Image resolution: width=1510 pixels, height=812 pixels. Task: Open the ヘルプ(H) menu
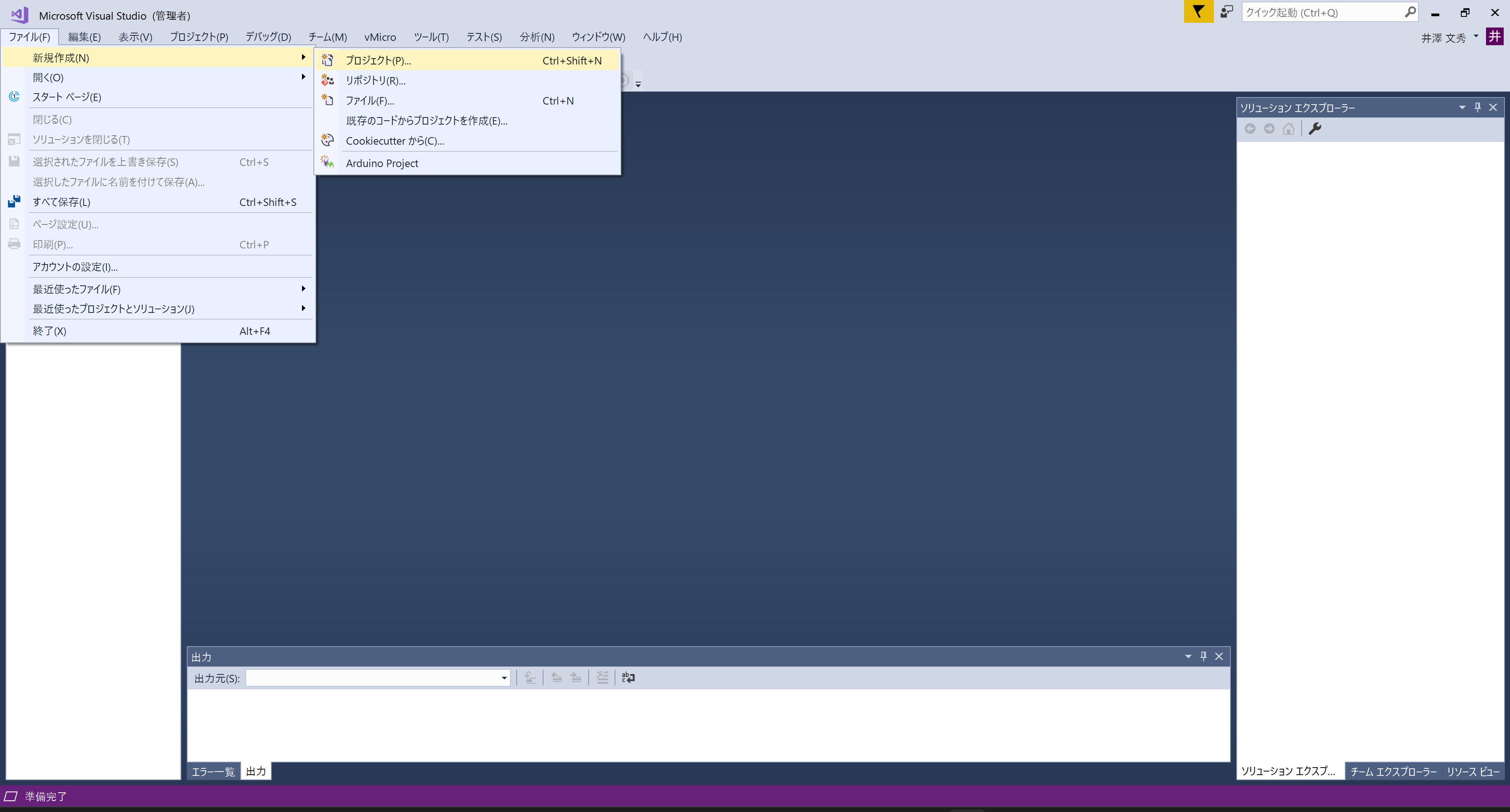pyautogui.click(x=662, y=37)
